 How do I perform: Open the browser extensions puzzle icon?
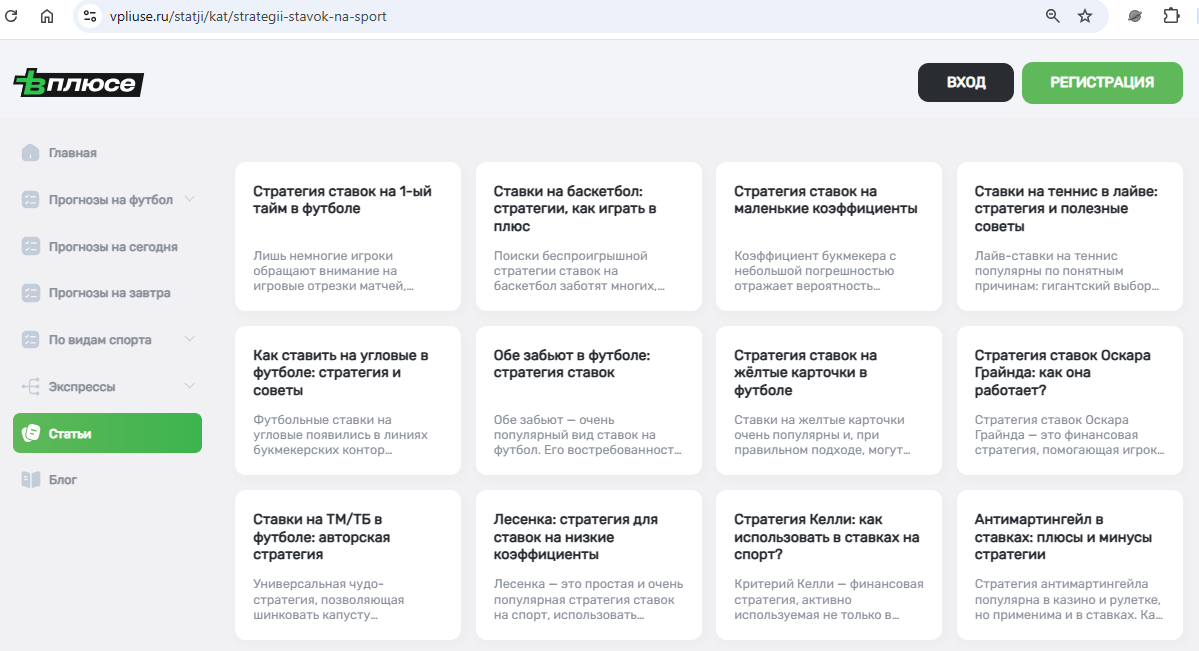pos(1171,16)
